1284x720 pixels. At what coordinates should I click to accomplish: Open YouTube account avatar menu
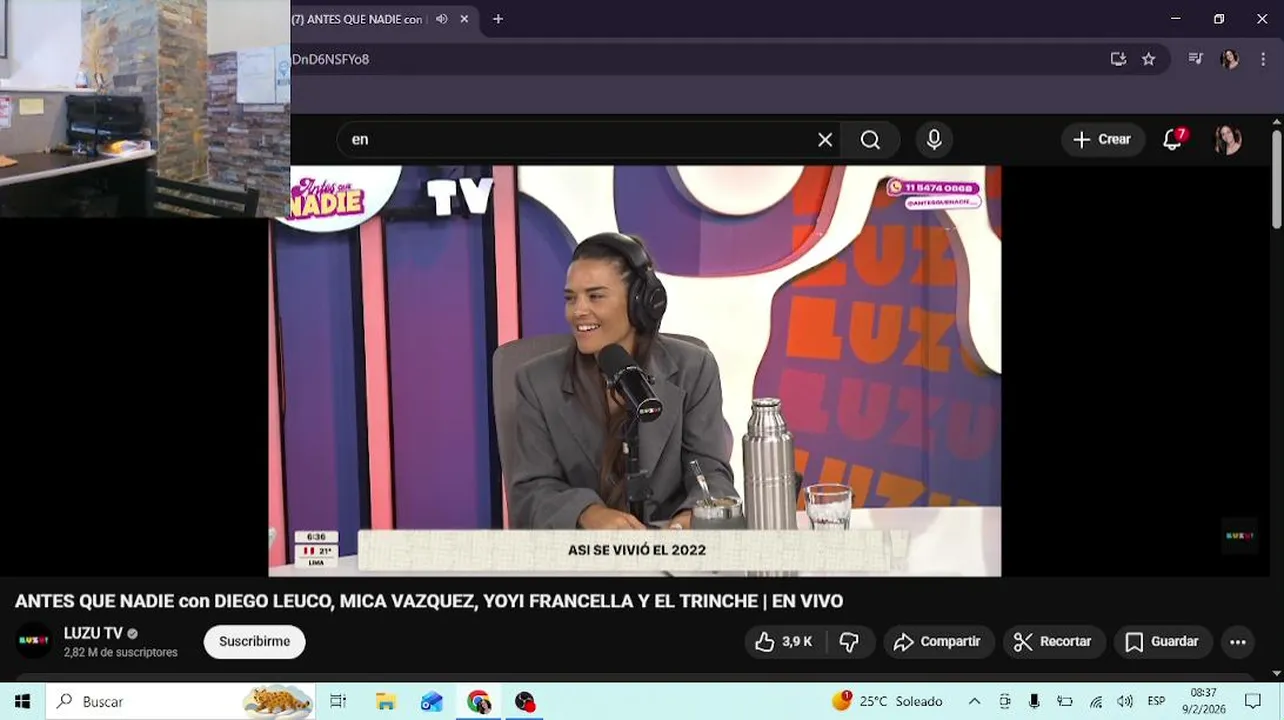[x=1228, y=140]
